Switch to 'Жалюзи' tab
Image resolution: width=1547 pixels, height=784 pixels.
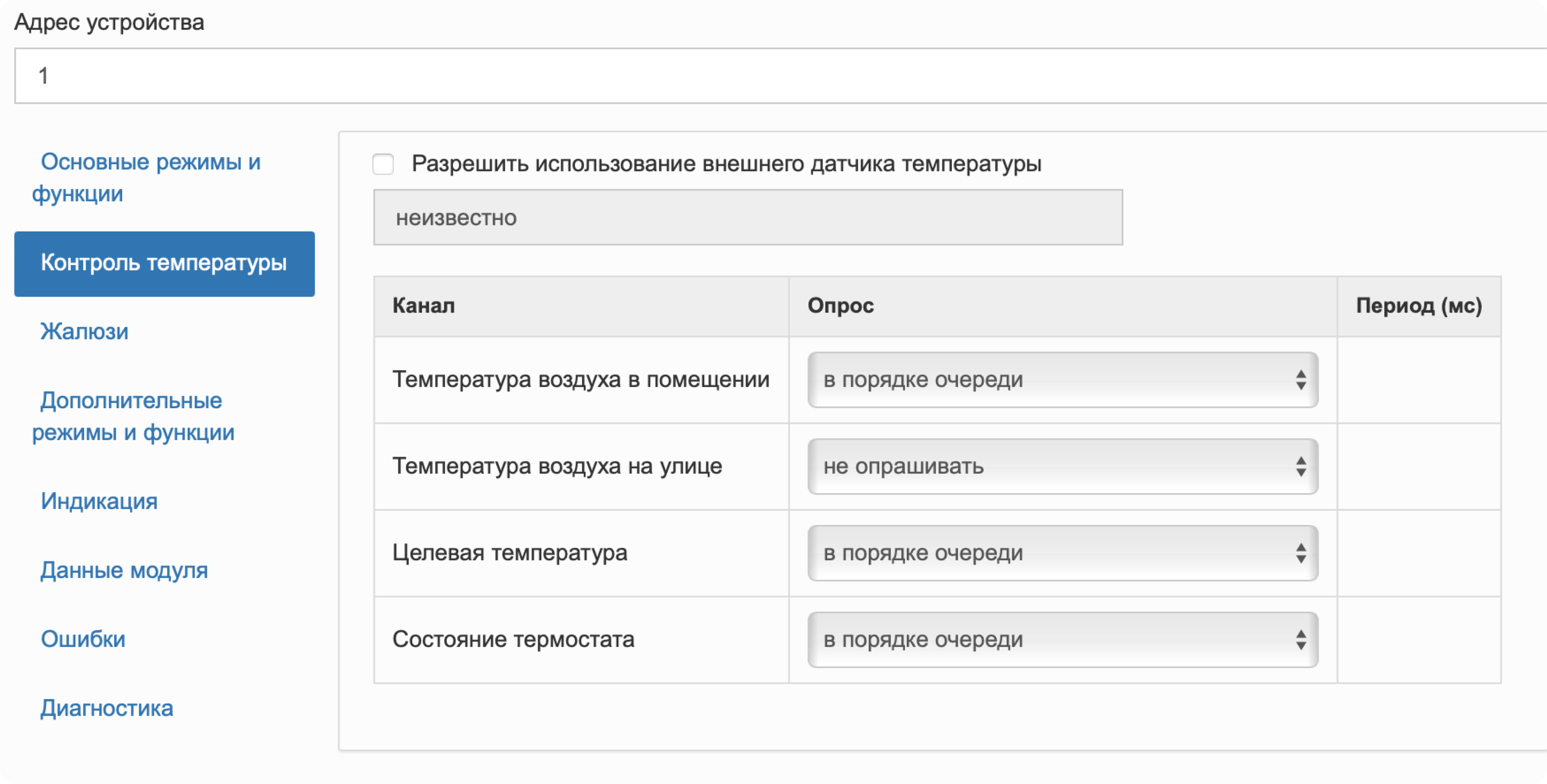tap(84, 332)
